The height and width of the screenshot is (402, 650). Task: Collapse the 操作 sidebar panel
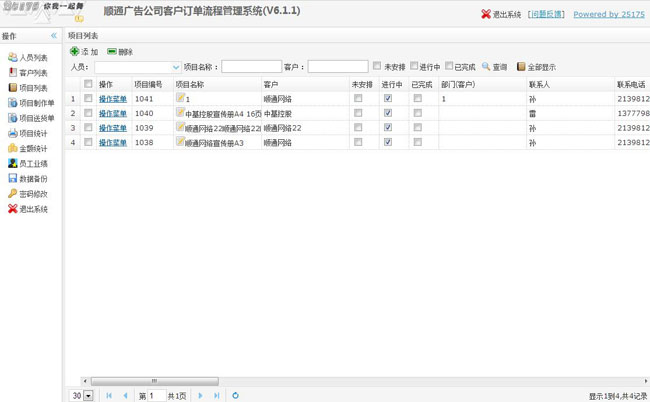point(54,36)
